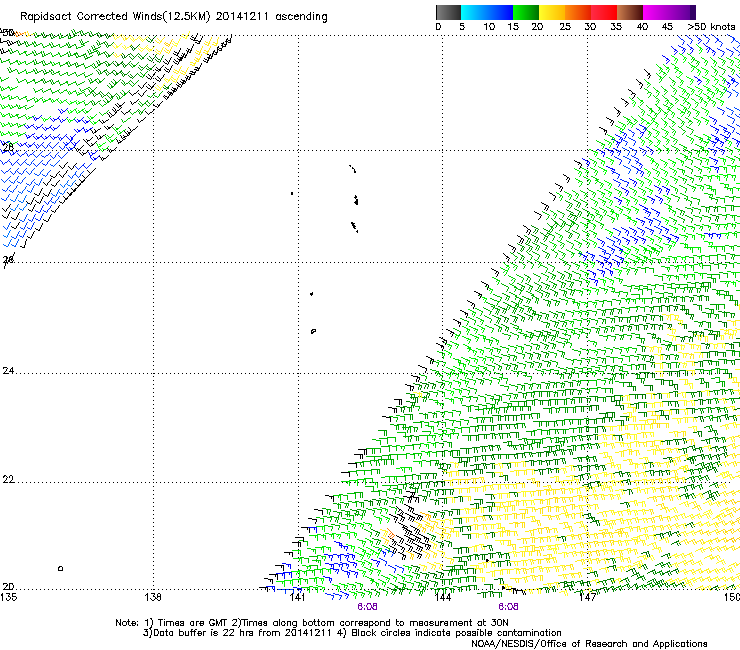Screen dimensions: 740x650
Task: Click the purple '6:08' time near 144
Action: click(508, 607)
